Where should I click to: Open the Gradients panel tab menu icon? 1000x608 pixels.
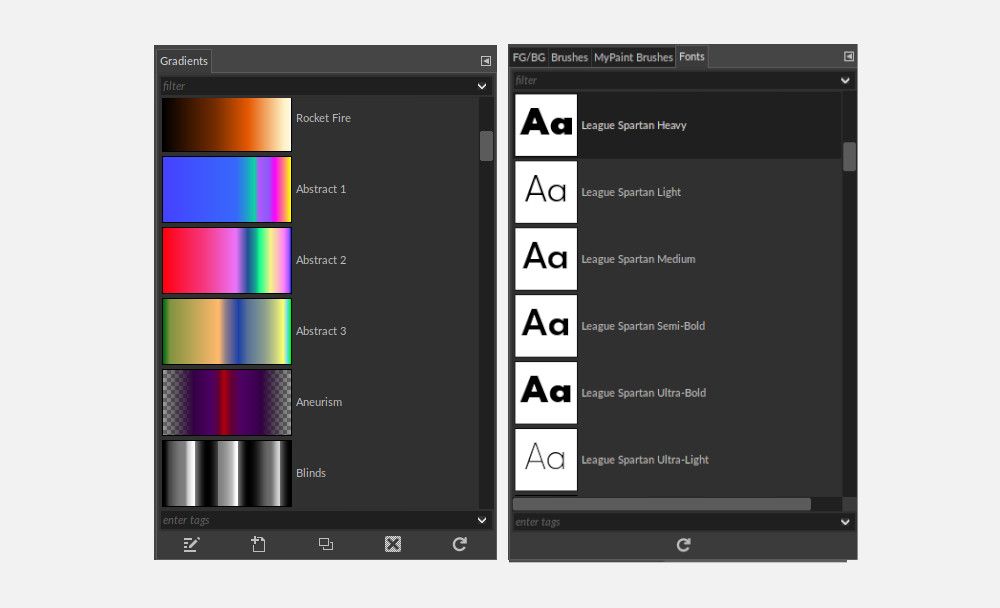[x=486, y=61]
